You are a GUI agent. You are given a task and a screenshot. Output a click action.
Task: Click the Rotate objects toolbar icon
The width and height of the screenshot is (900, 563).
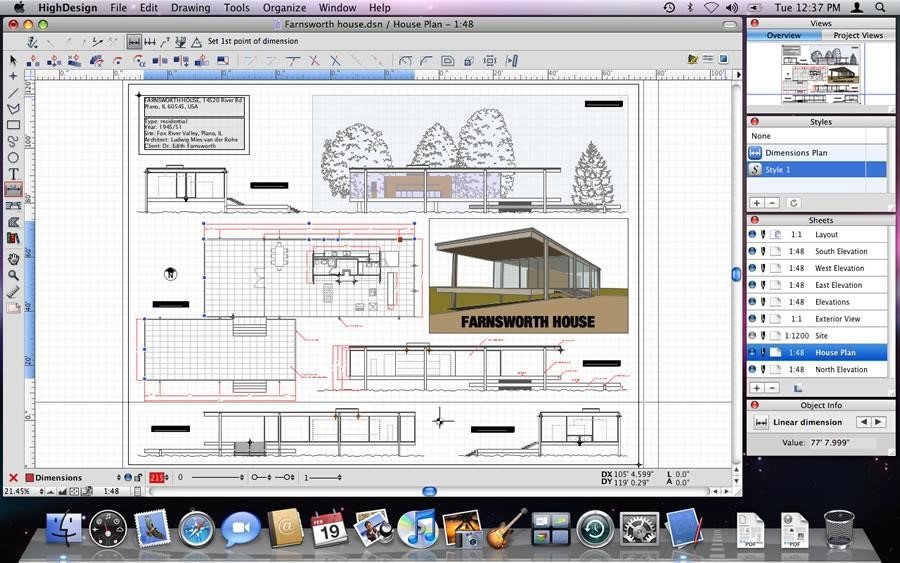(x=118, y=60)
